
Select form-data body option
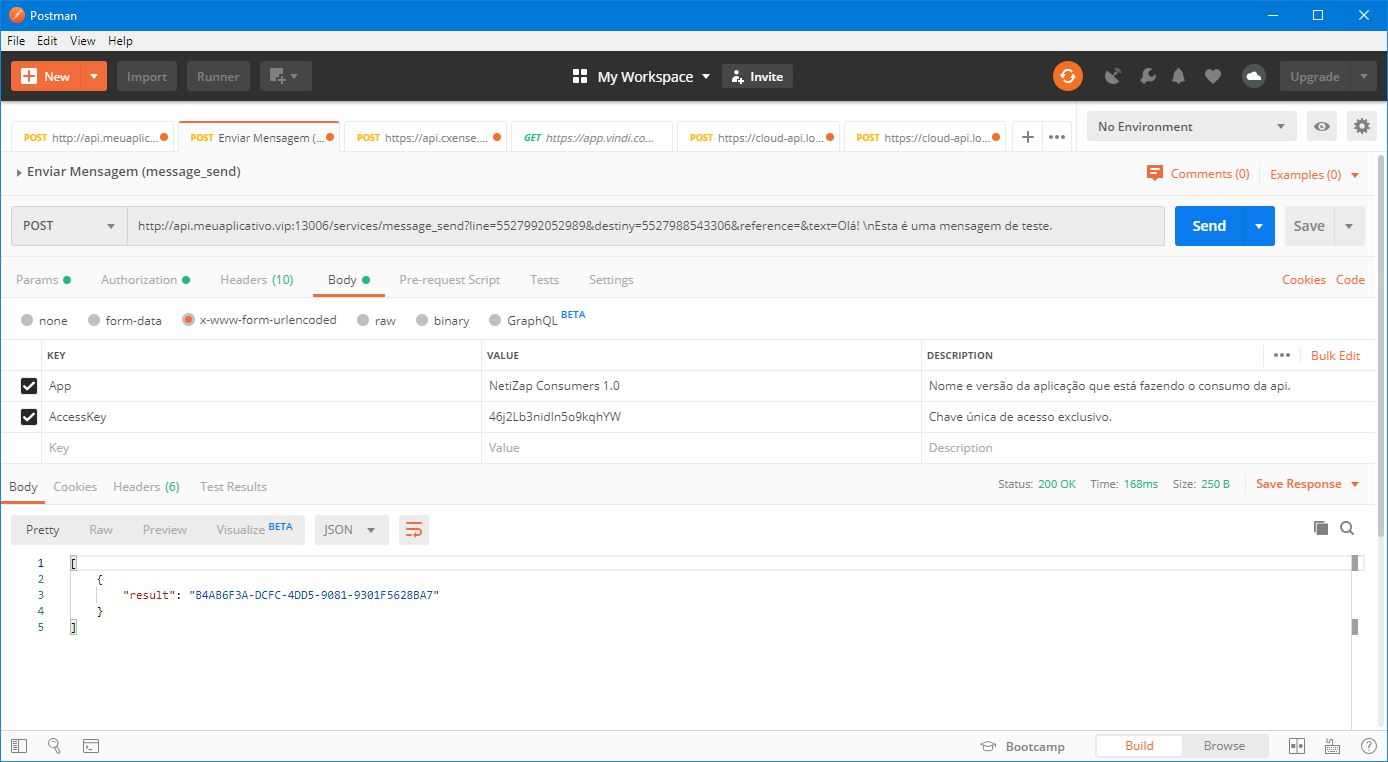(x=95, y=321)
